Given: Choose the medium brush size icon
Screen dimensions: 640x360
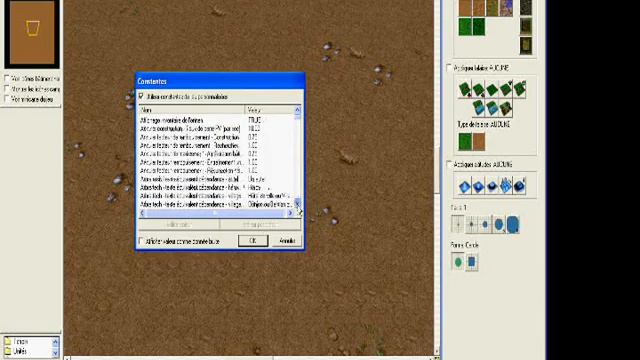Looking at the screenshot, I should (485, 224).
